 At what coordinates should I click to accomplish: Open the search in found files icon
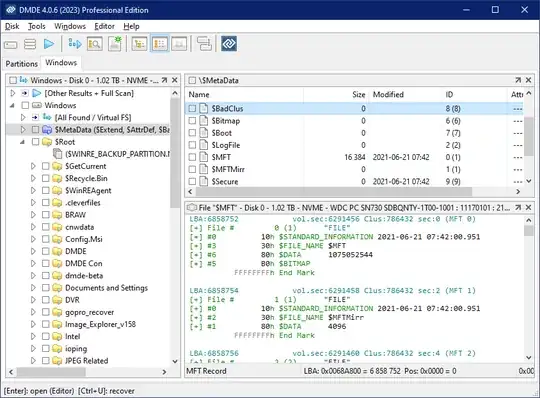tap(94, 44)
